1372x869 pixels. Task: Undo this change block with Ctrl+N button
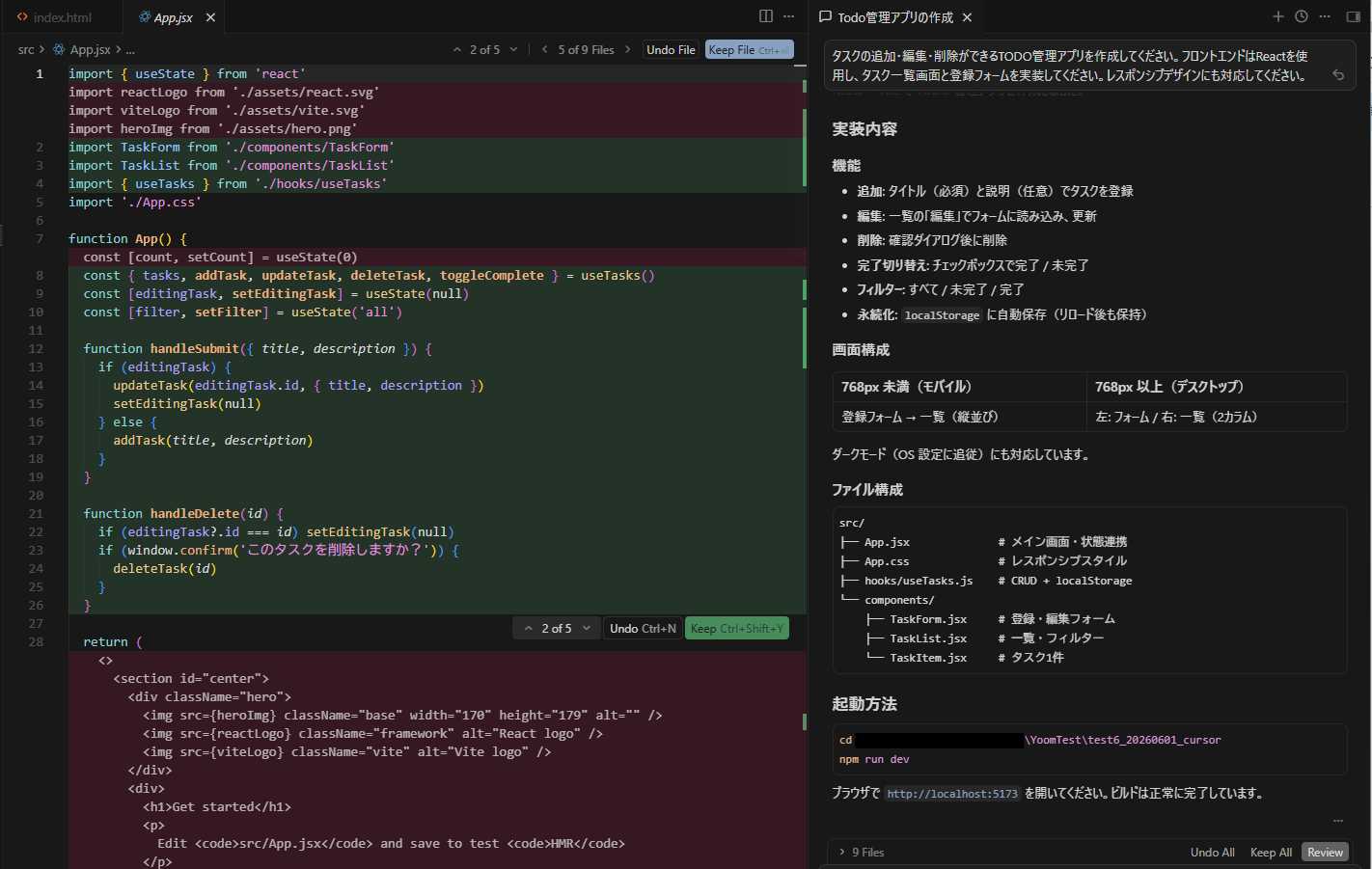643,629
